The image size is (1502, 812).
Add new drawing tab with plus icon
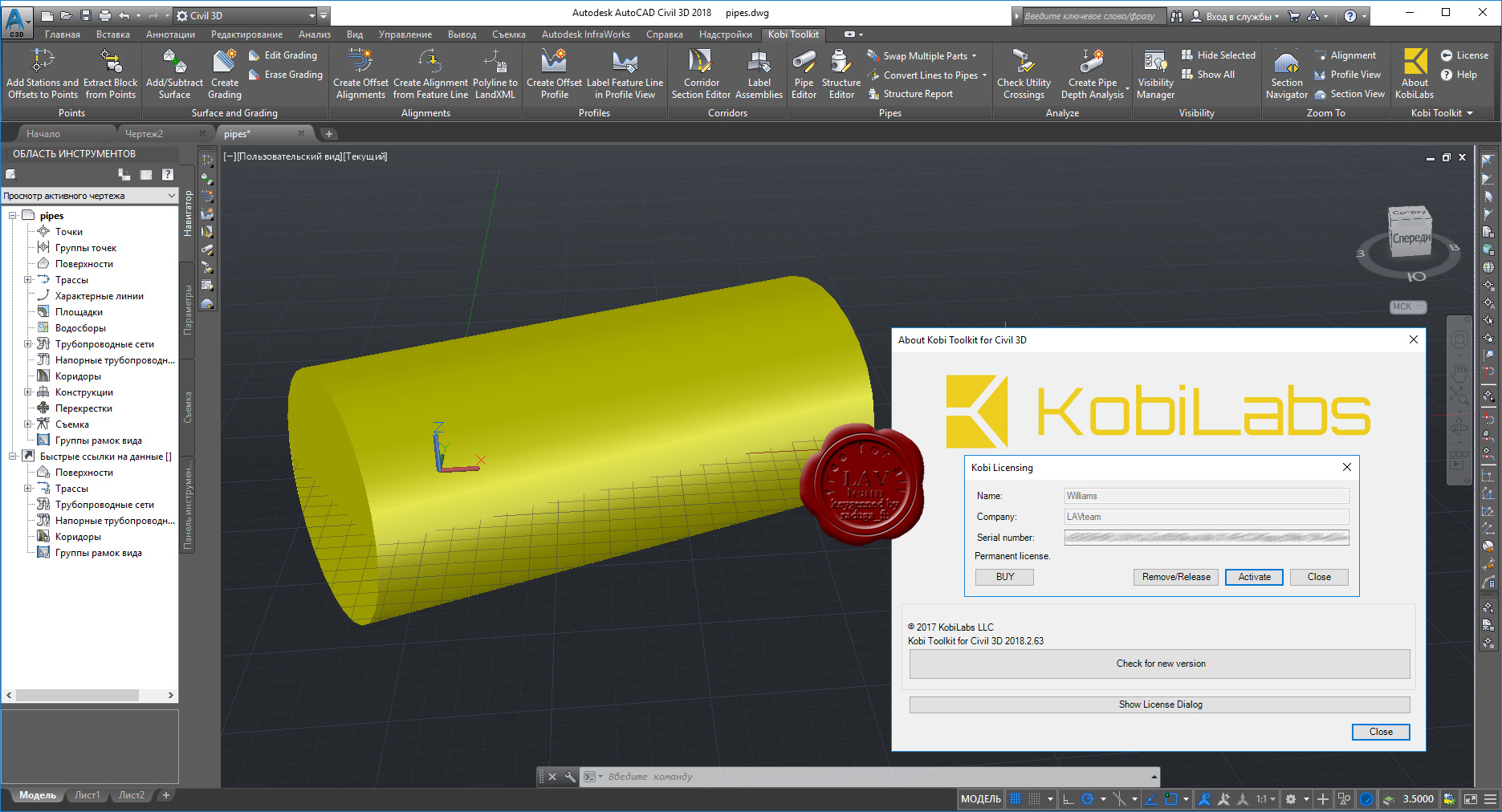tap(328, 134)
